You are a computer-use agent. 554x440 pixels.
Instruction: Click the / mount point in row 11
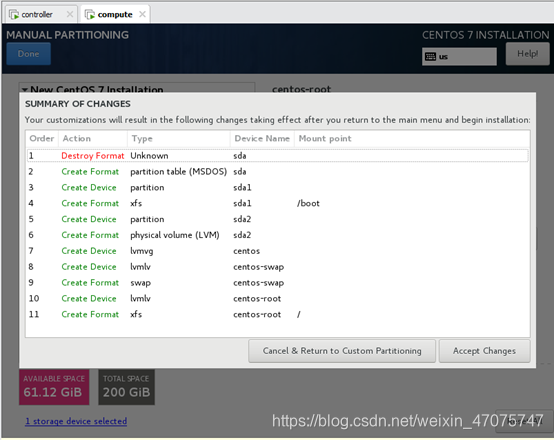coord(299,315)
